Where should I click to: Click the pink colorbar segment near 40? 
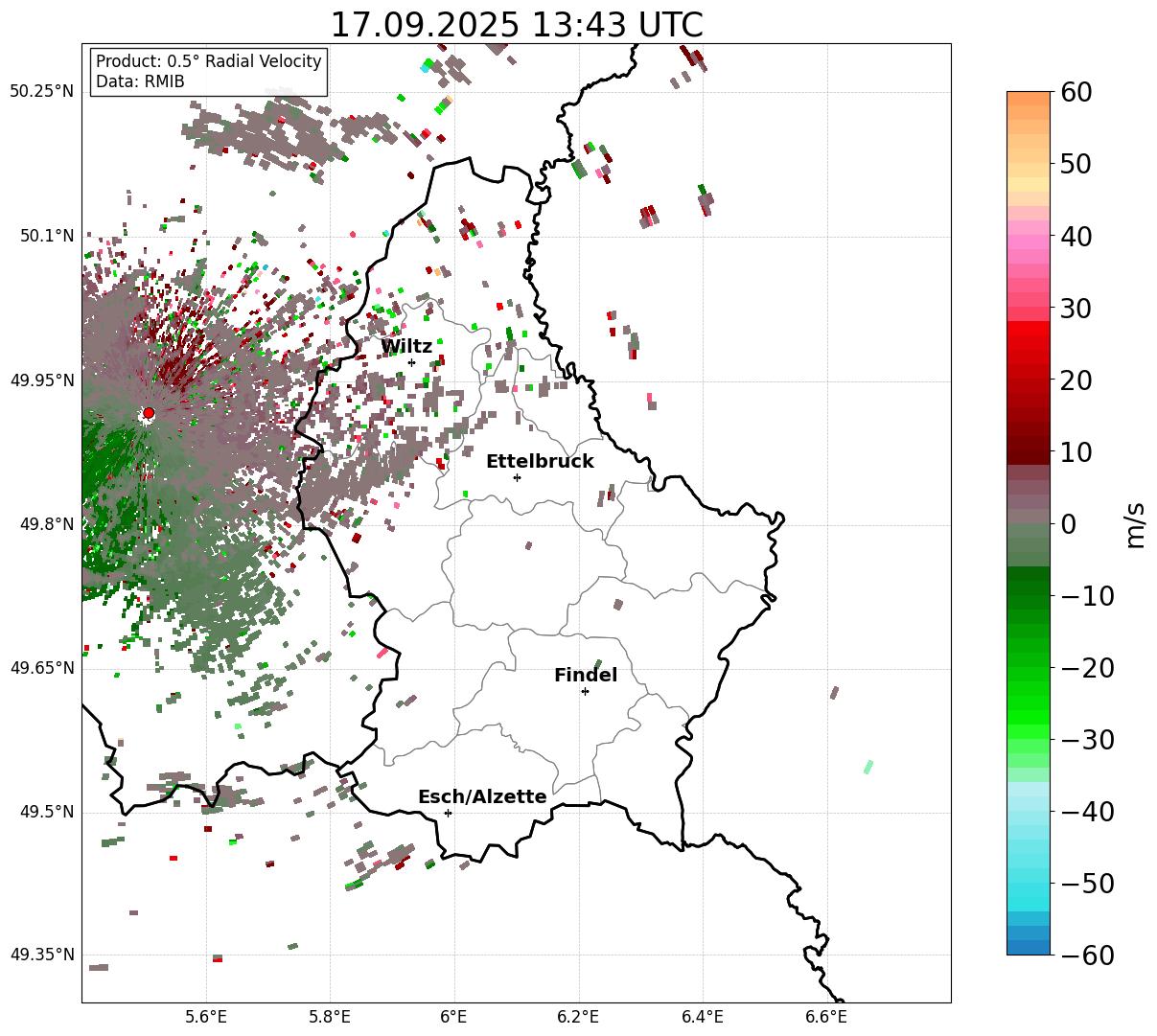coord(1029,242)
